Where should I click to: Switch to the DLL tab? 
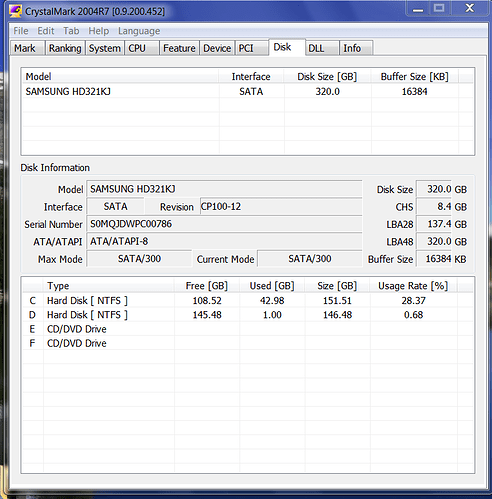point(322,48)
